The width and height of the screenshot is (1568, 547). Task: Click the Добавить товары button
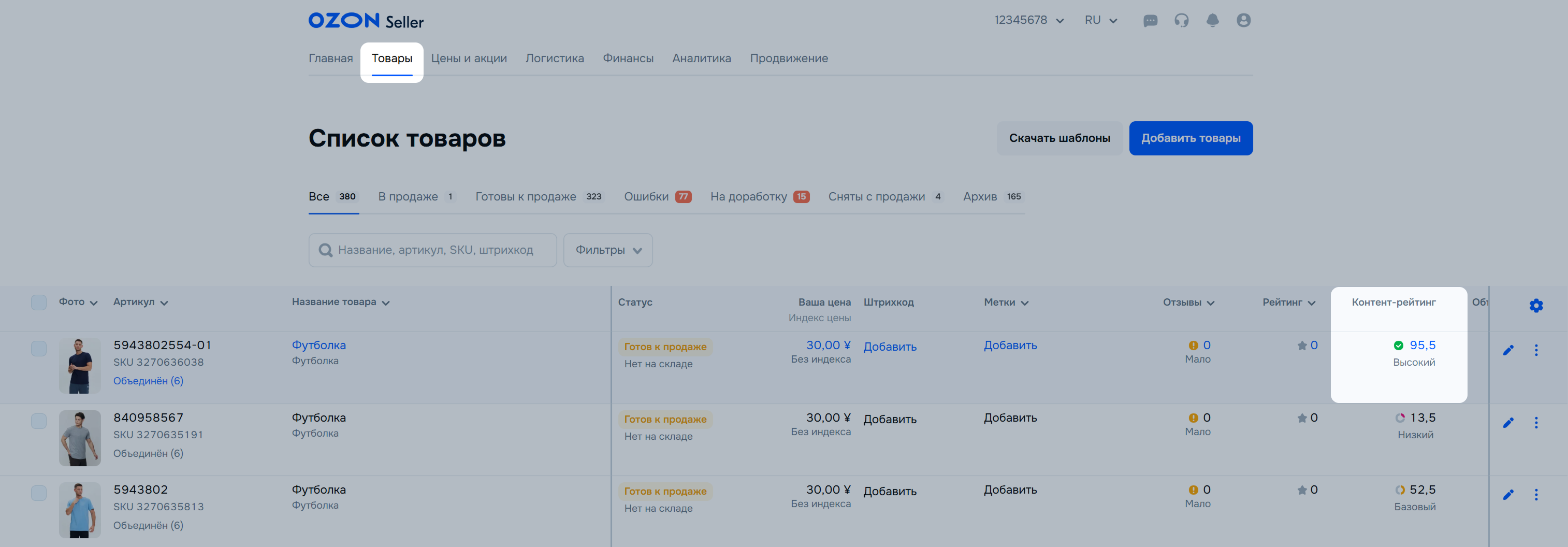coord(1190,138)
